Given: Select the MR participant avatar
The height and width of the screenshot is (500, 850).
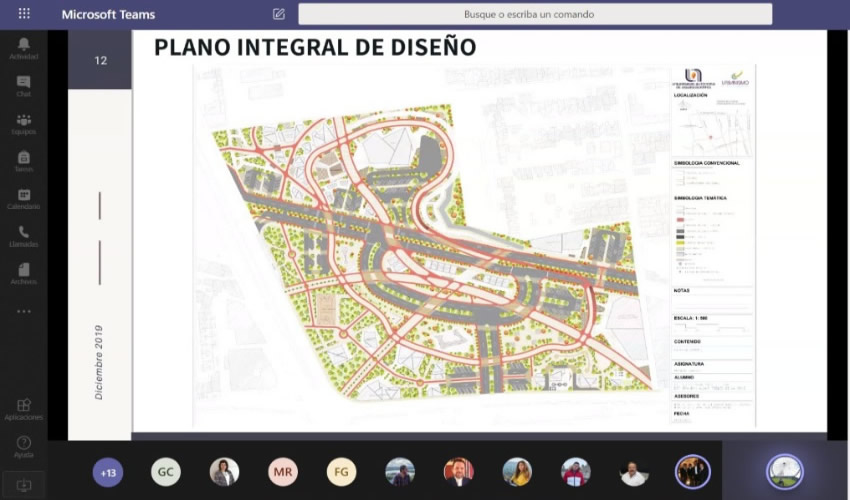Looking at the screenshot, I should [283, 472].
